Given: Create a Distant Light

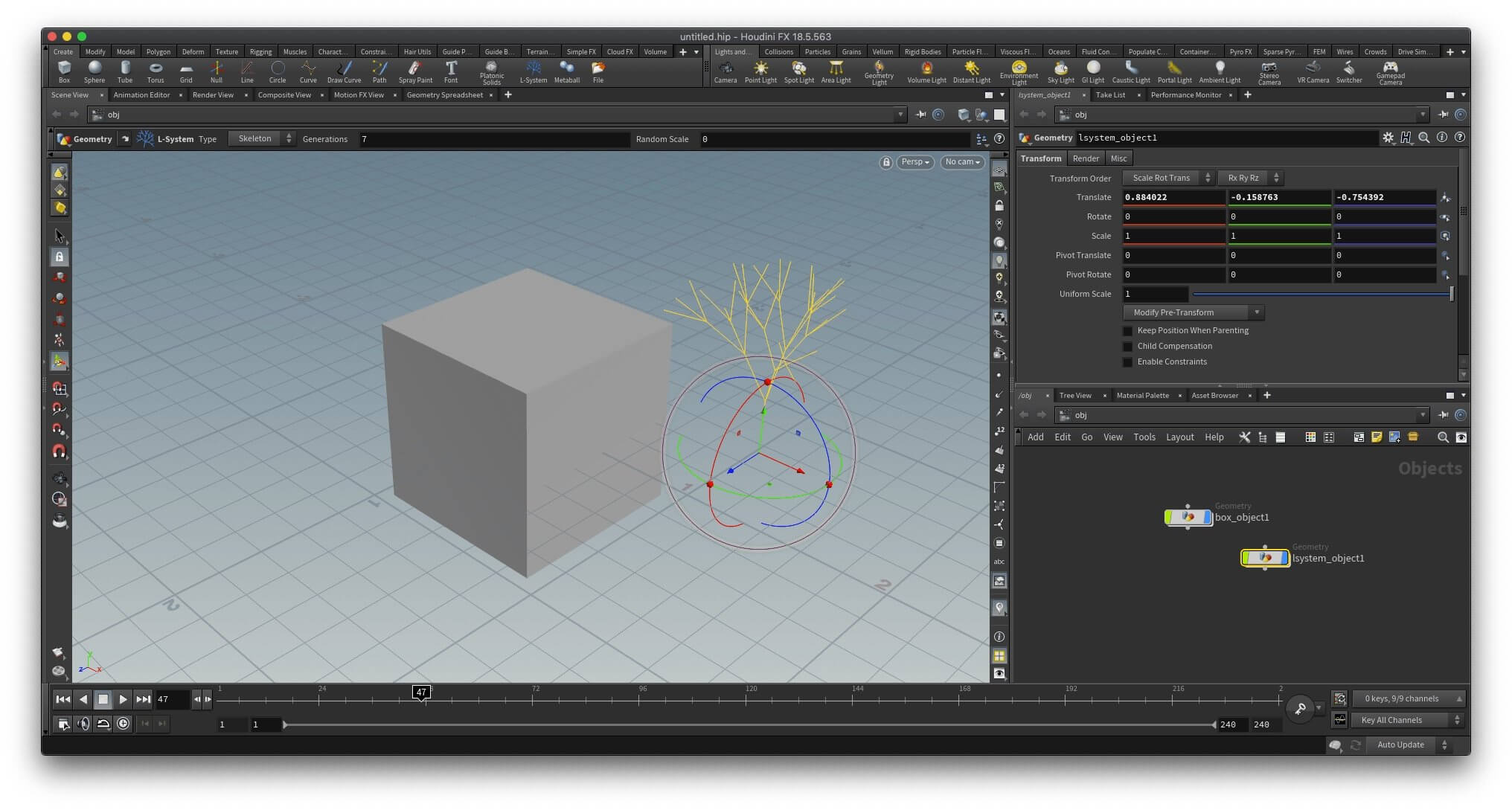Looking at the screenshot, I should click(972, 71).
